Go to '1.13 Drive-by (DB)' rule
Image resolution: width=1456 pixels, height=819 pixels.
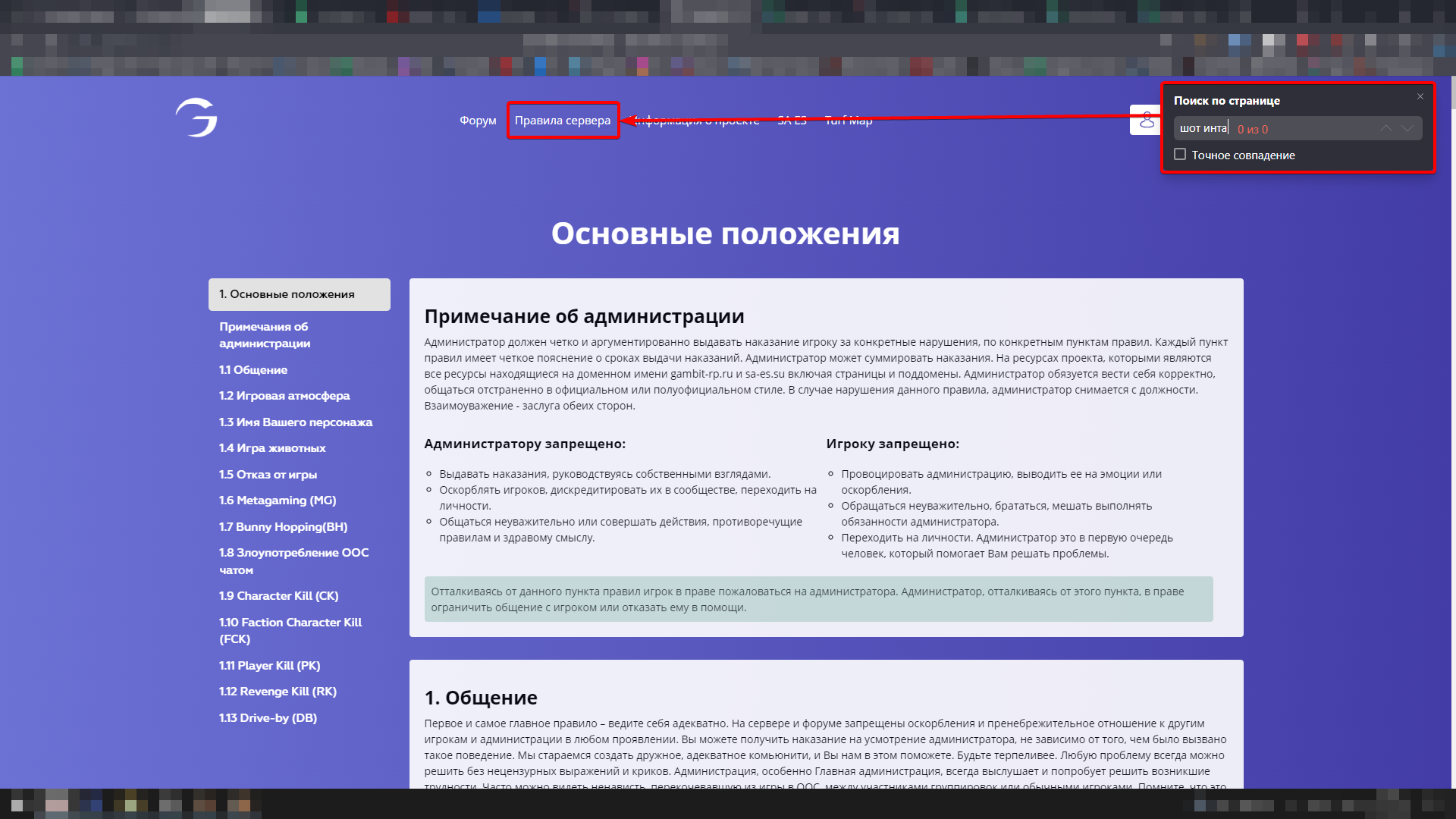268,718
